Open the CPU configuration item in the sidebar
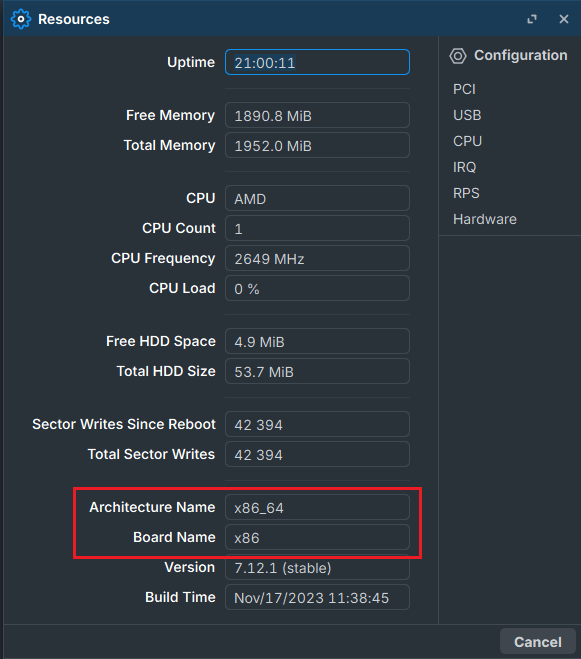This screenshot has width=581, height=659. [x=467, y=141]
